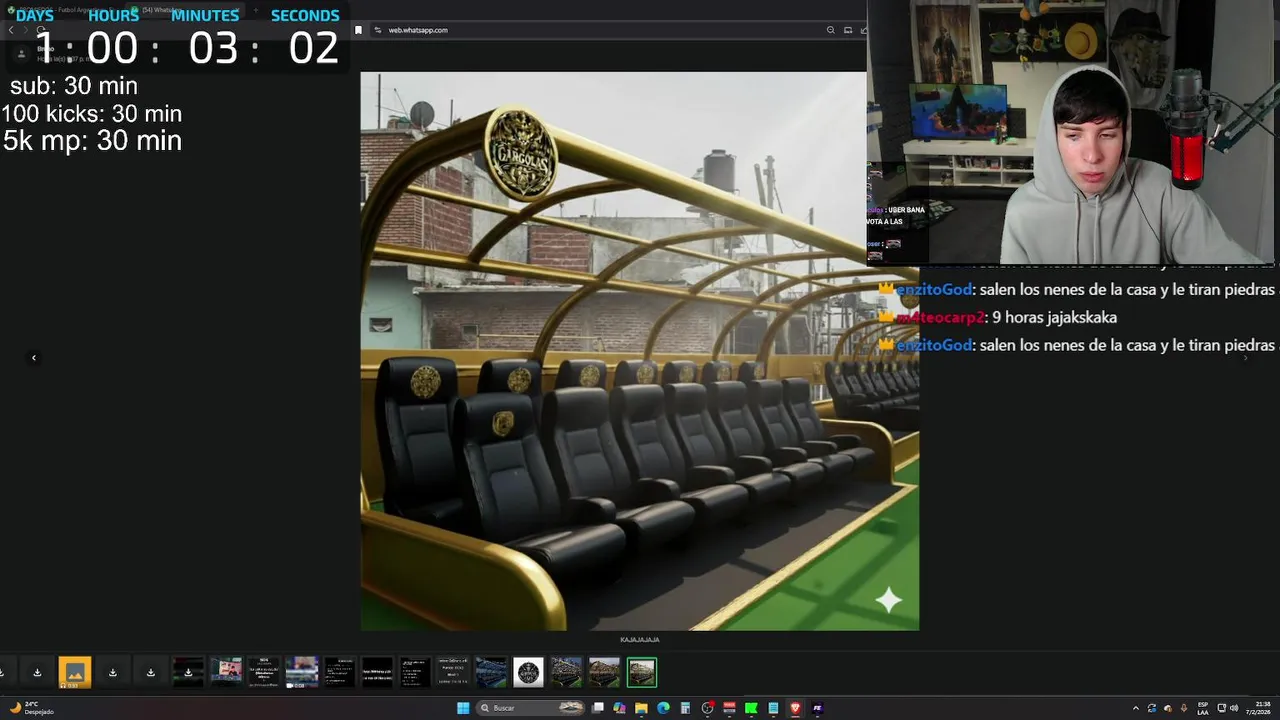1280x720 pixels.
Task: Open the 24°C Despejado weather widget
Action: 30,708
